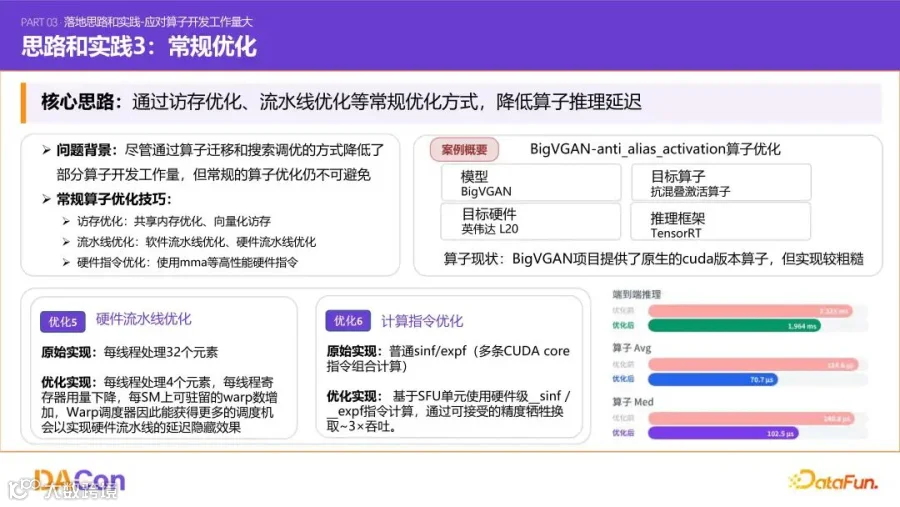This screenshot has height=507, width=900.
Task: Click the DataFun logo
Action: (833, 480)
